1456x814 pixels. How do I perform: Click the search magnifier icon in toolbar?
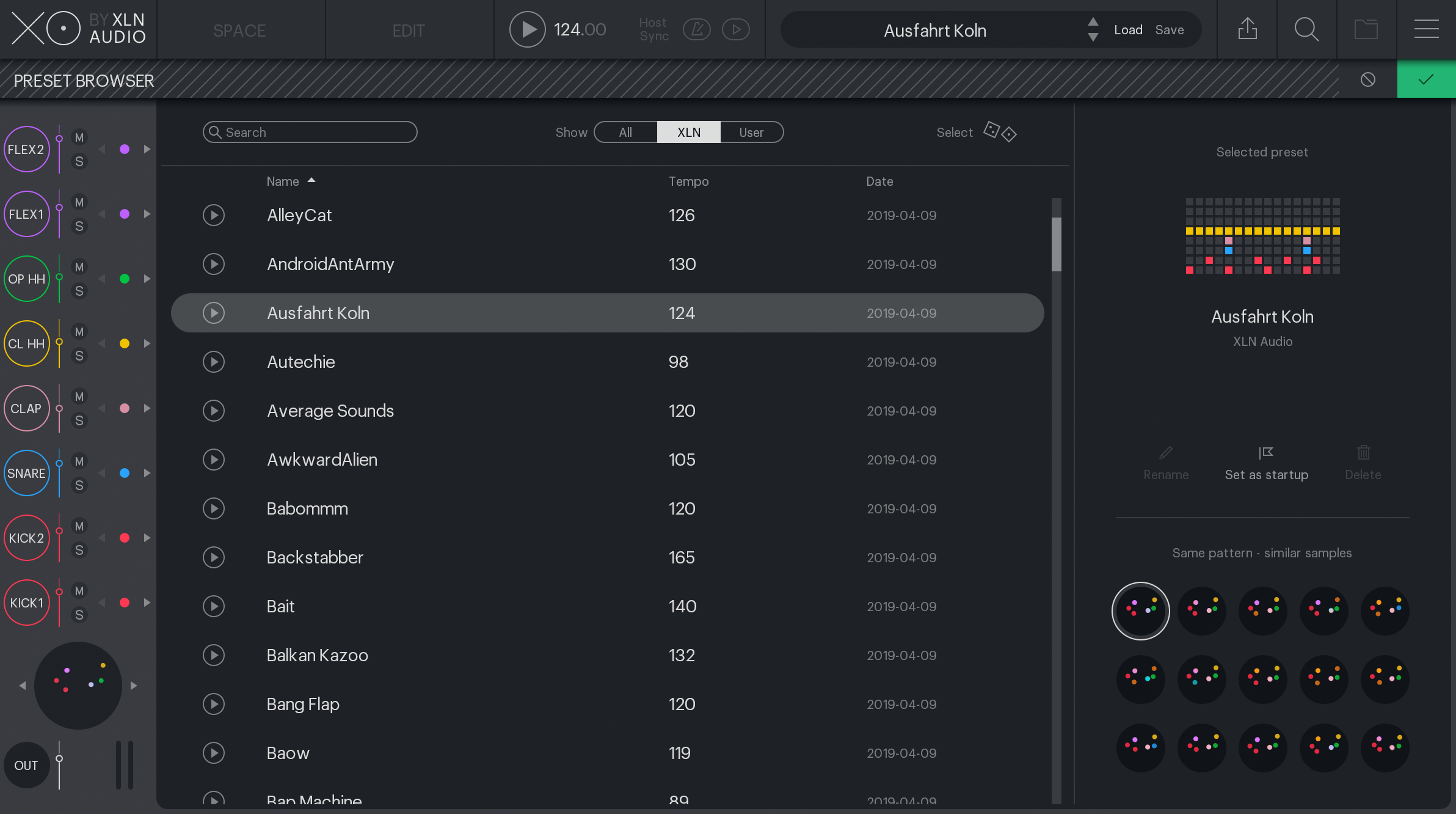1308,29
